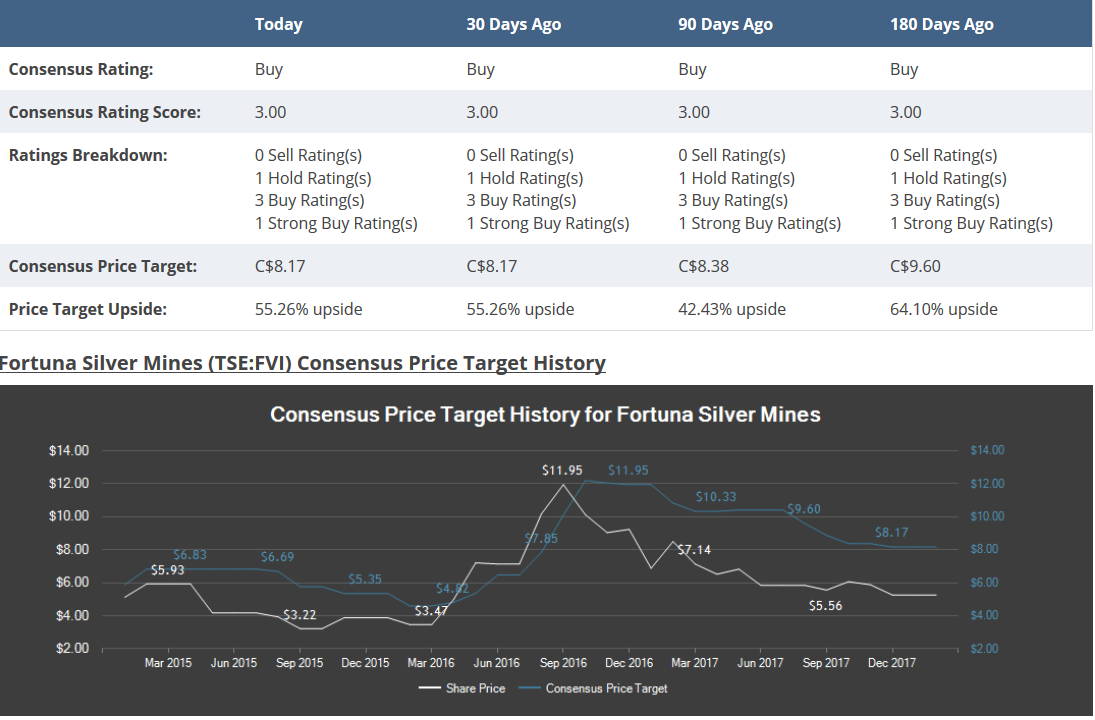The width and height of the screenshot is (1095, 720).
Task: Click the Sep 2016 x-axis label
Action: pos(563,662)
